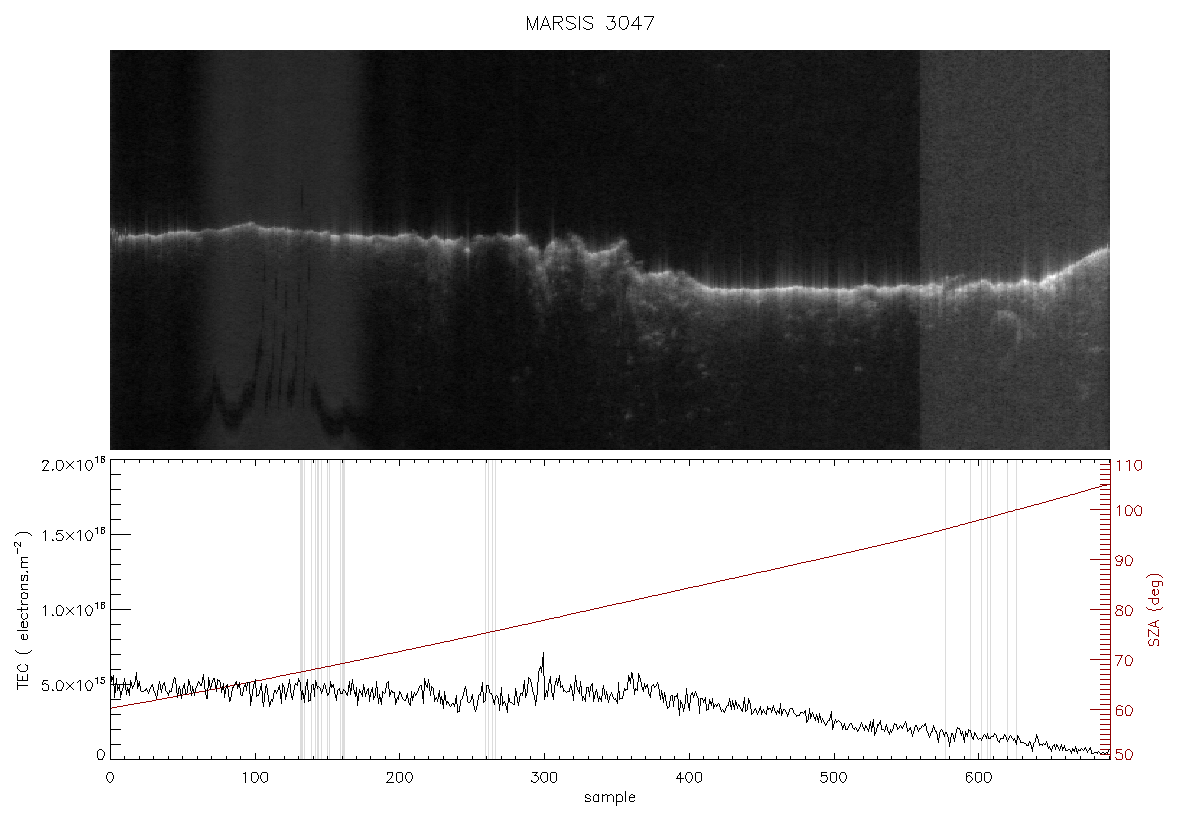Image resolution: width=1180 pixels, height=830 pixels.
Task: Click the 'sample' x-axis label
Action: tap(610, 798)
